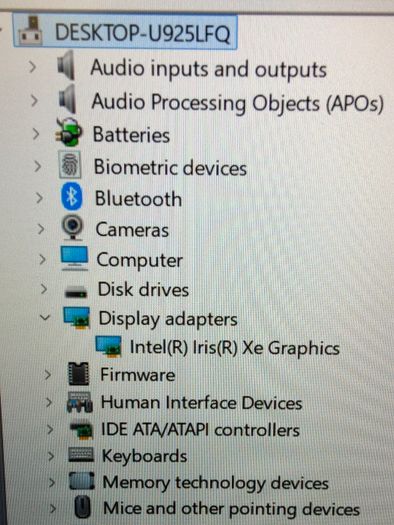
Task: Click the Keyboards category icon
Action: [81, 455]
